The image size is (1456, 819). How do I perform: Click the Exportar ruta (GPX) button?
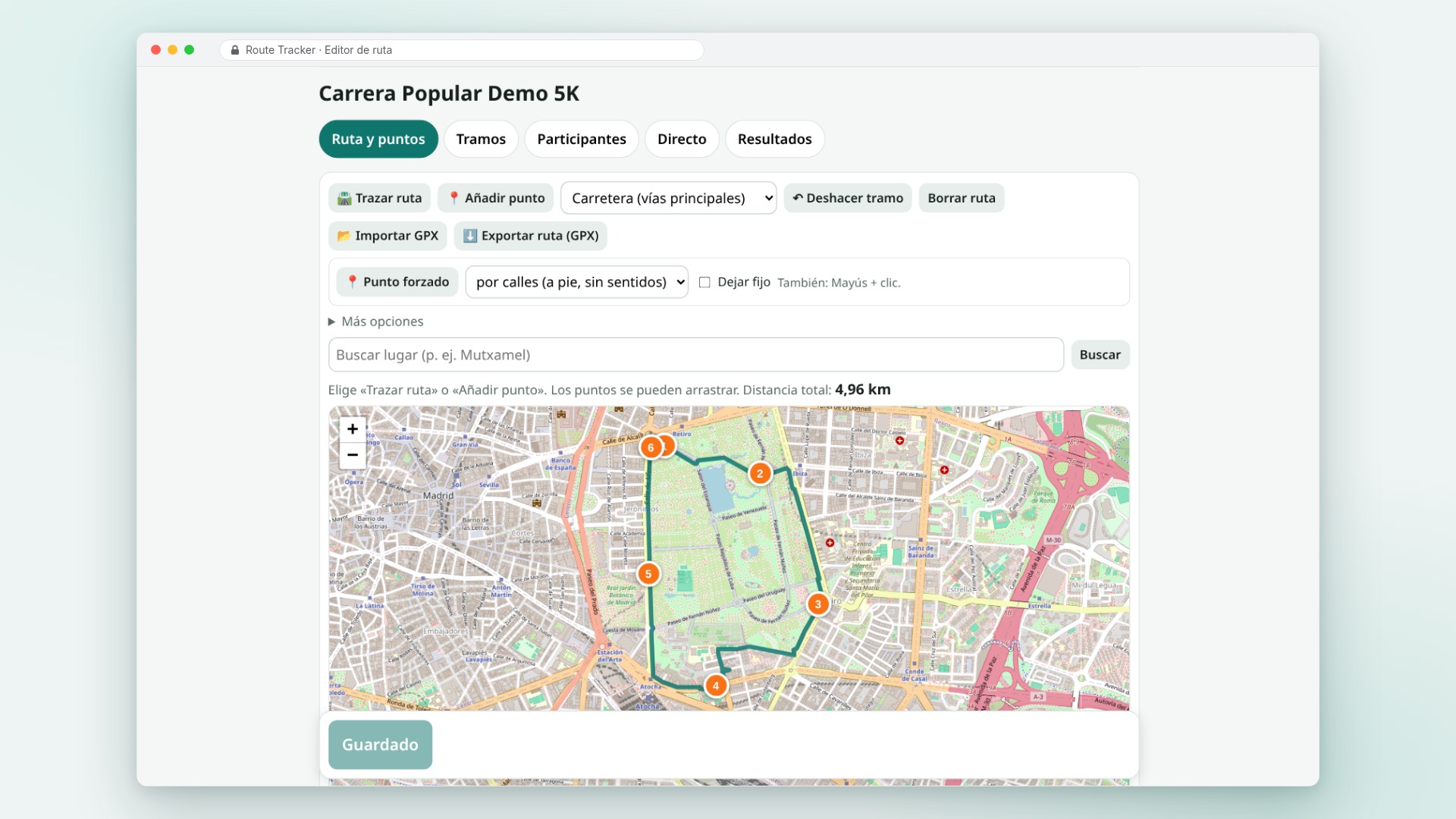[x=531, y=236]
